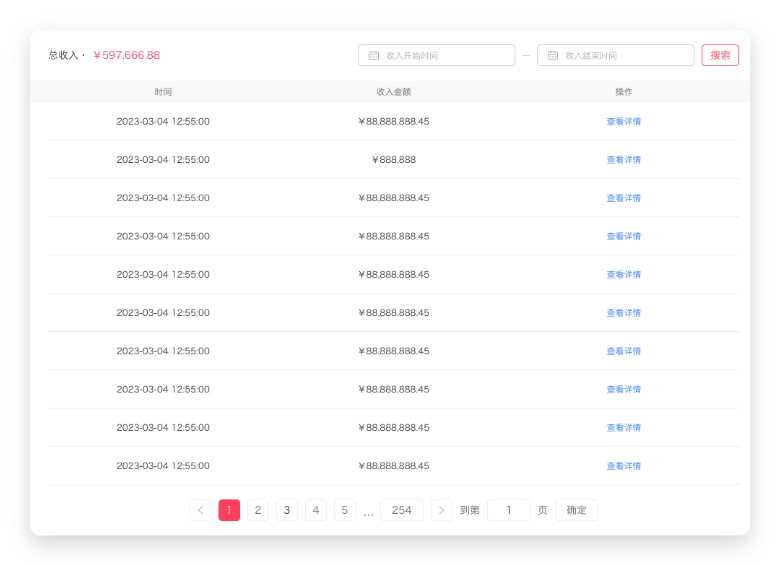780x566 pixels.
Task: Go to previous page using left arrow
Action: [x=200, y=510]
